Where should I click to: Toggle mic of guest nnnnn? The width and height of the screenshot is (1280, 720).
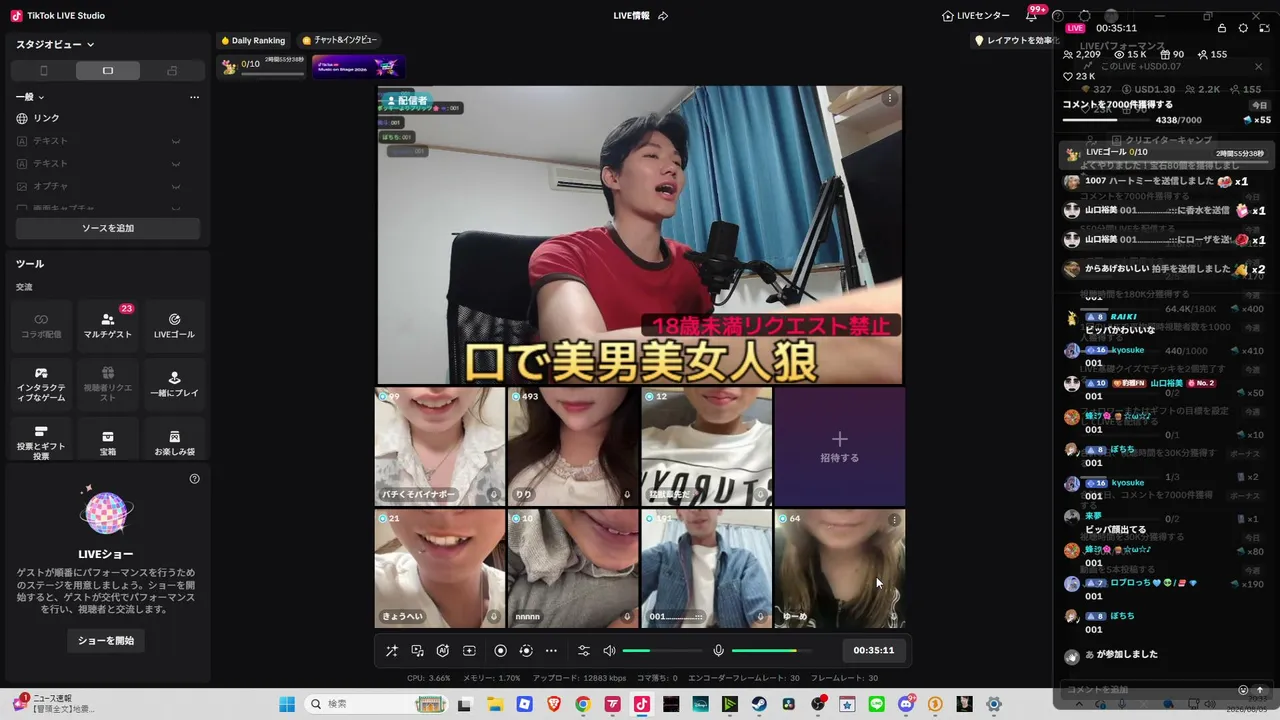pyautogui.click(x=627, y=617)
